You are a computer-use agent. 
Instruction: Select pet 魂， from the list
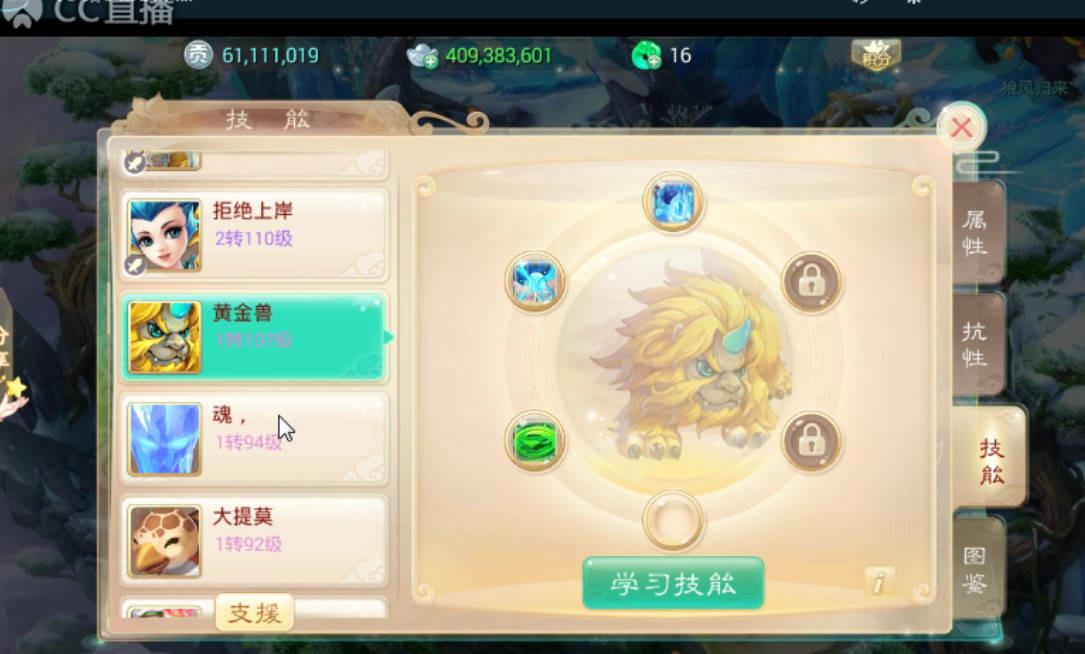tap(255, 439)
